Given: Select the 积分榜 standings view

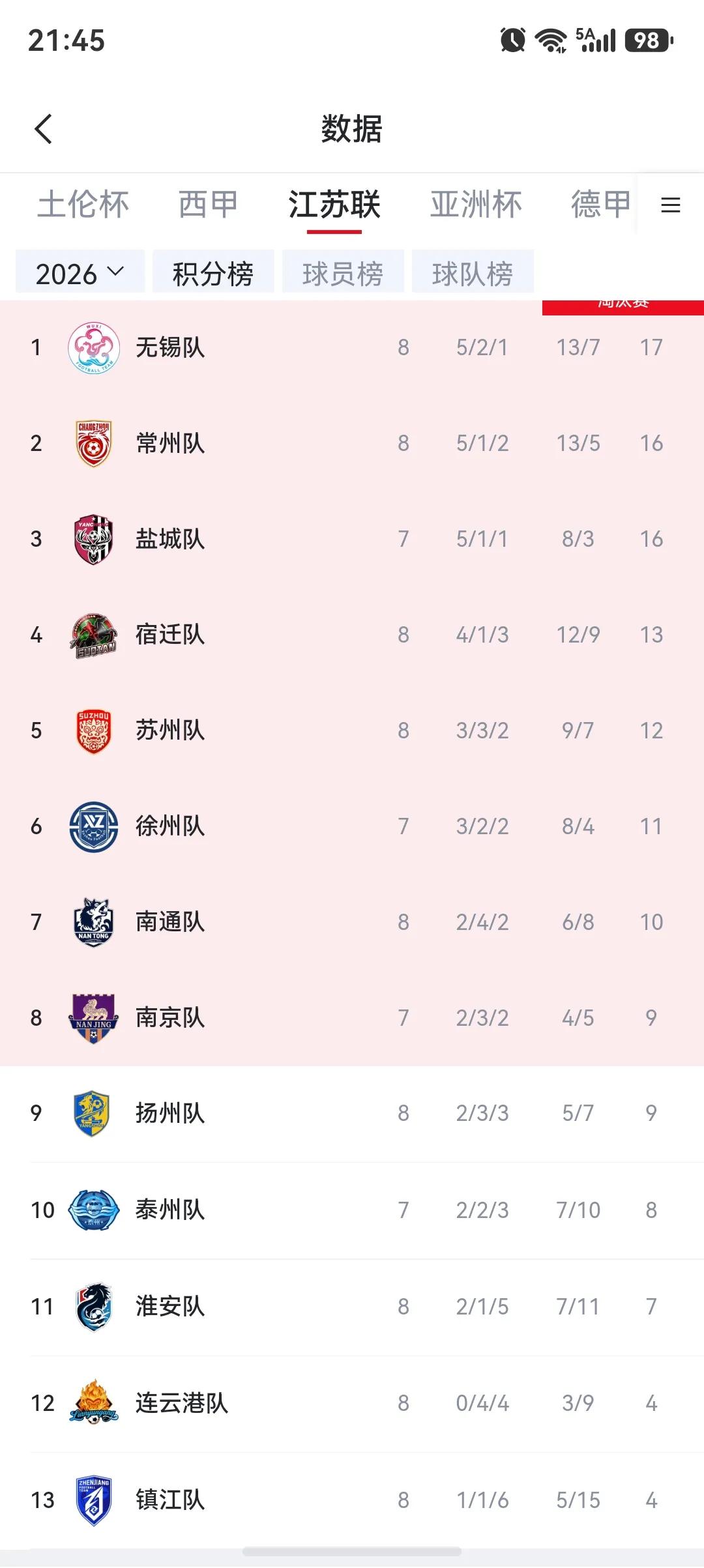Looking at the screenshot, I should [x=213, y=273].
